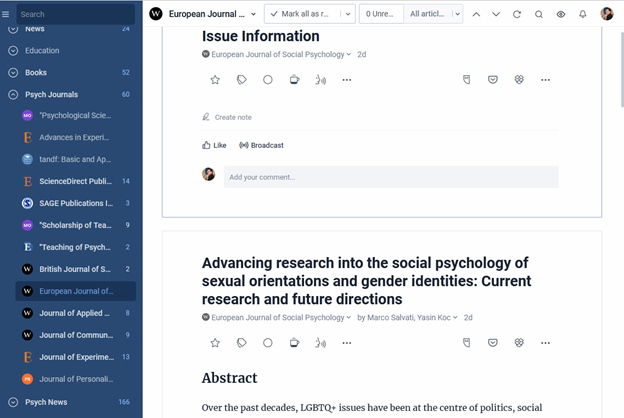Click Create note link

pyautogui.click(x=227, y=117)
